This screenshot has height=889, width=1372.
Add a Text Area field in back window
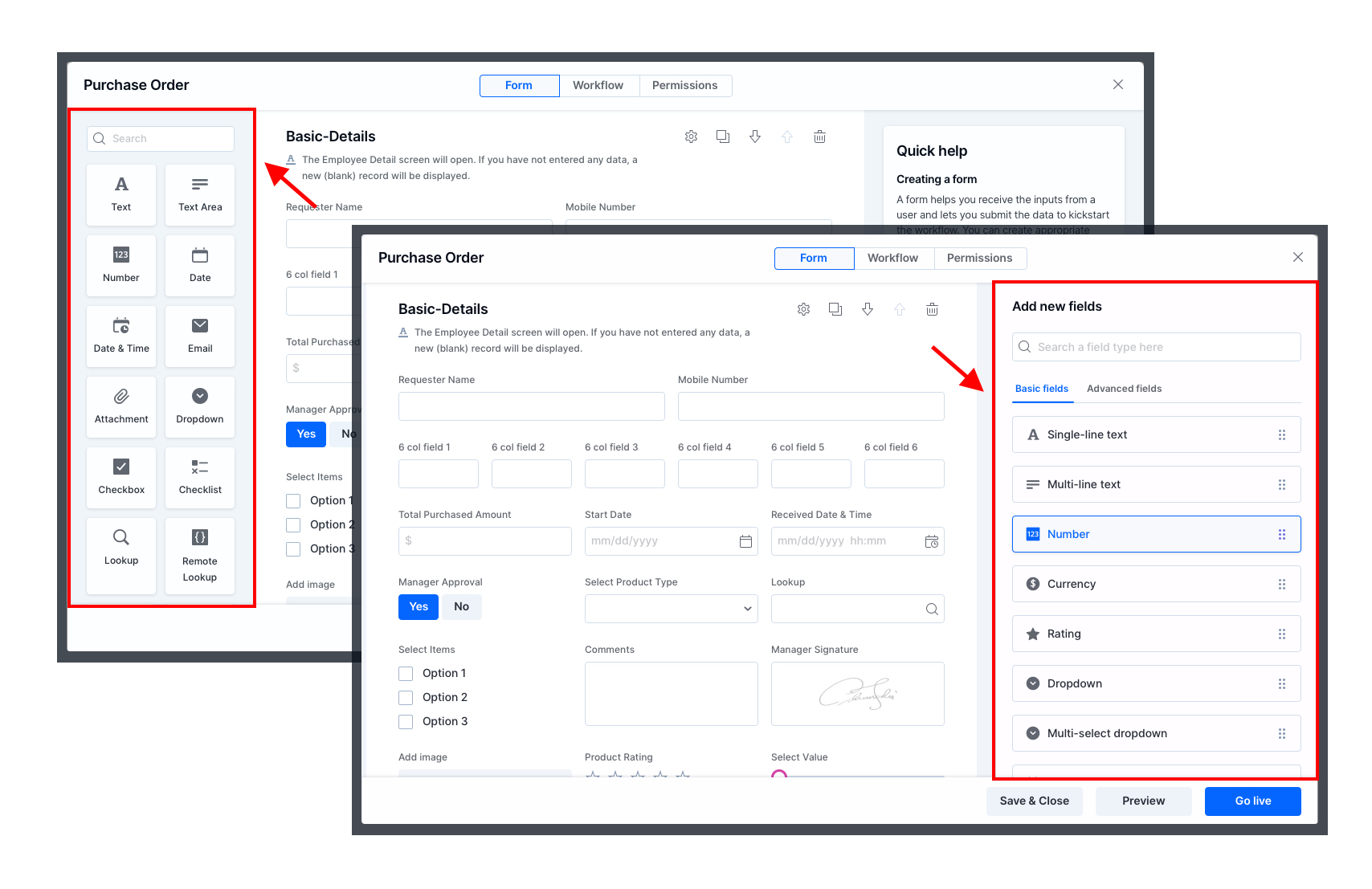click(x=200, y=195)
